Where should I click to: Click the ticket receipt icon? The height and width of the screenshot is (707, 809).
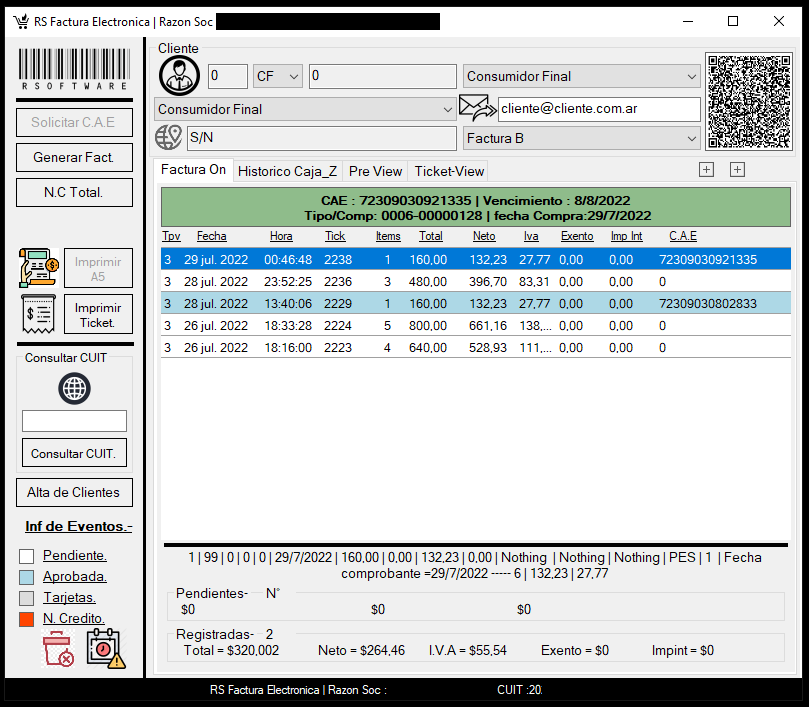coord(38,314)
